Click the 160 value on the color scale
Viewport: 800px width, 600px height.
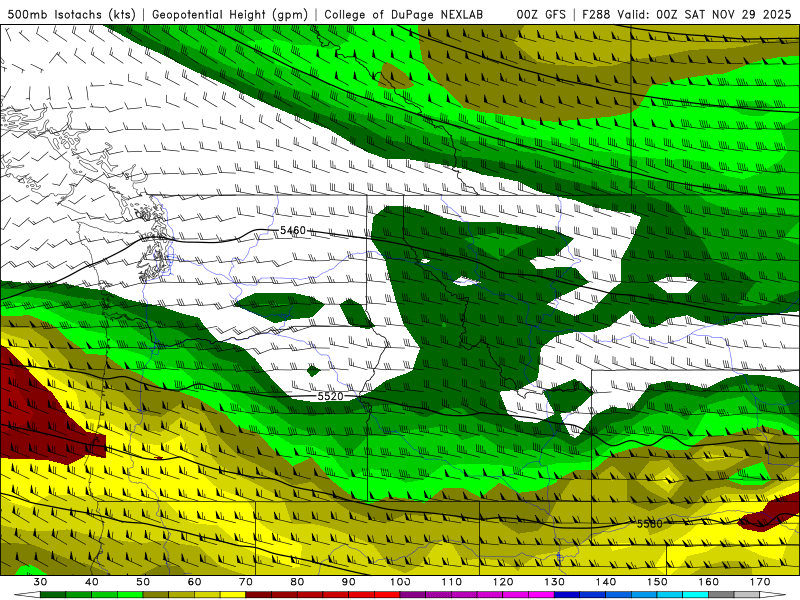[x=709, y=582]
